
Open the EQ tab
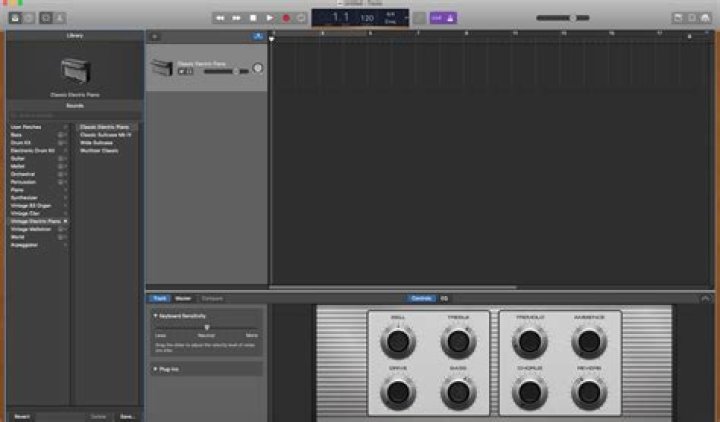coord(444,298)
